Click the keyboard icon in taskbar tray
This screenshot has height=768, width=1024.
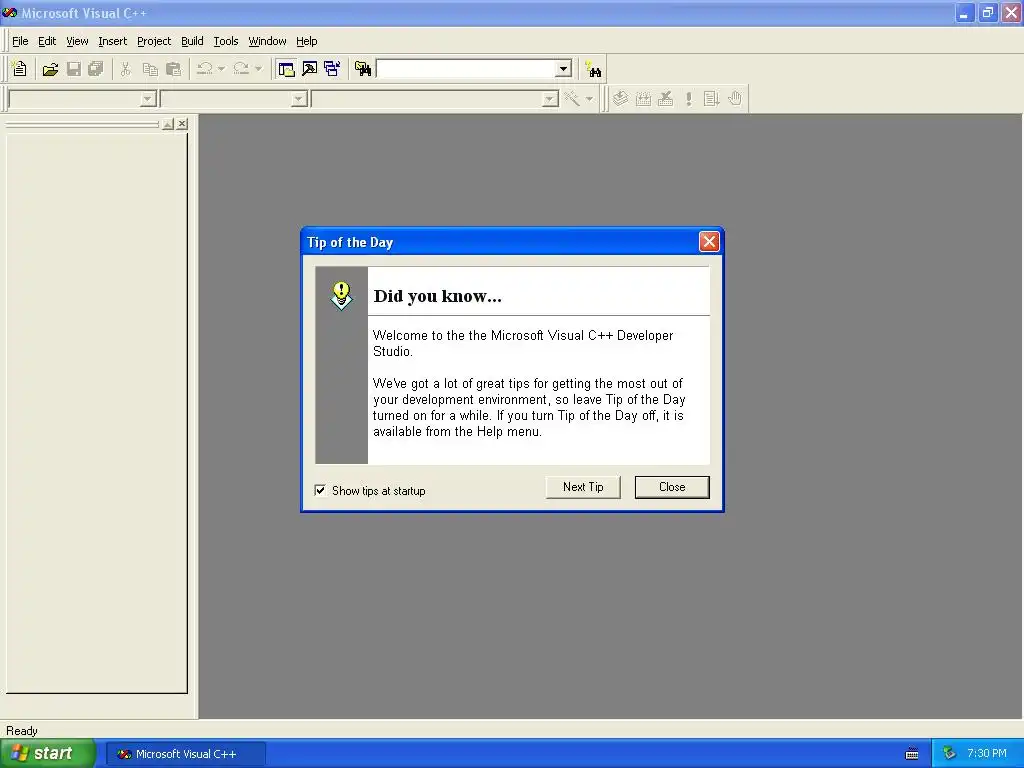912,754
